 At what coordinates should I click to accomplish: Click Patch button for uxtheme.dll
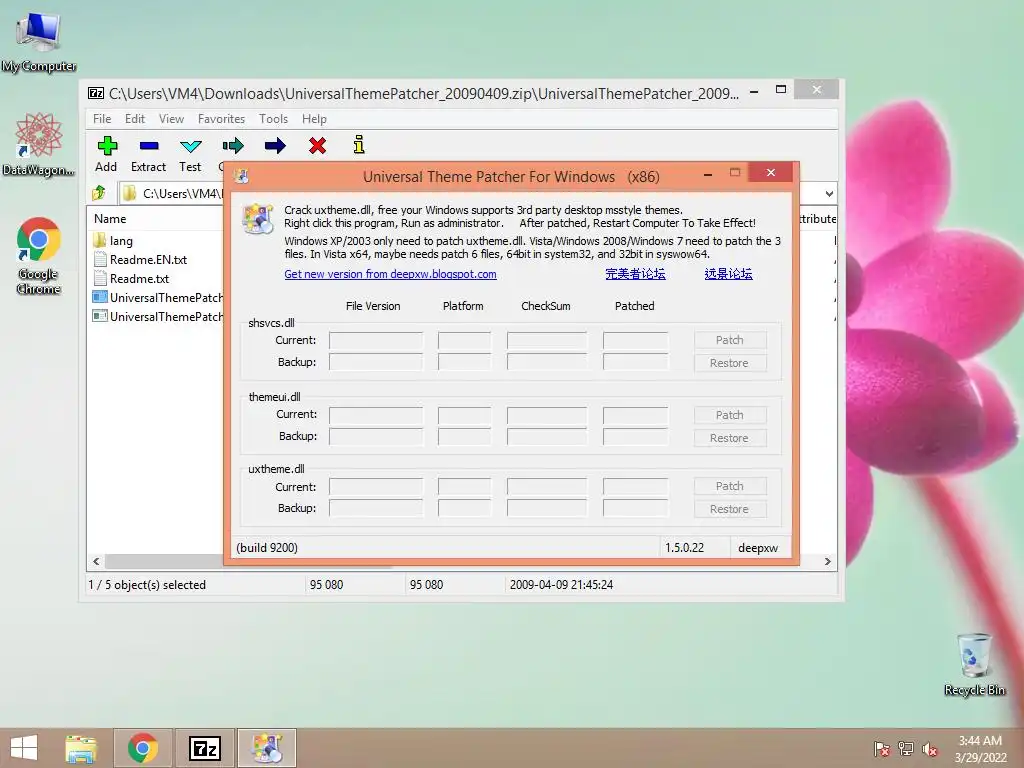point(729,487)
